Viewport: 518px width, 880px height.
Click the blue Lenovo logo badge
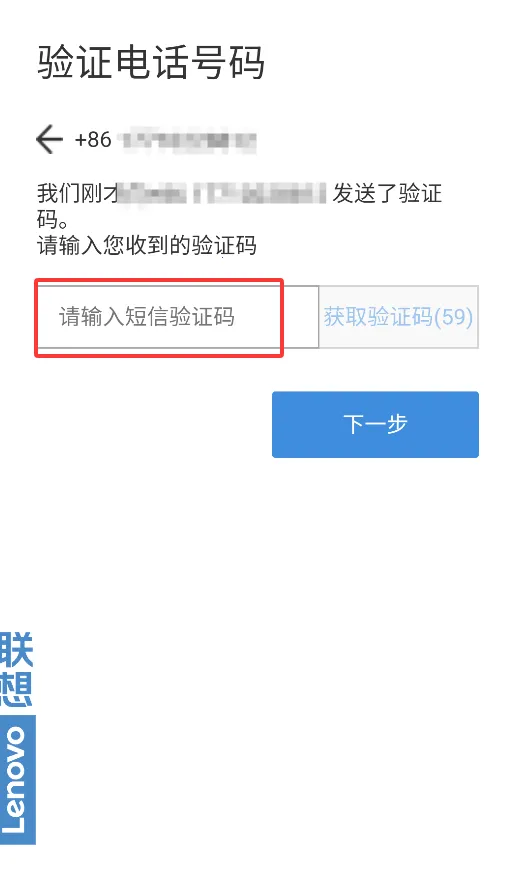[17, 779]
